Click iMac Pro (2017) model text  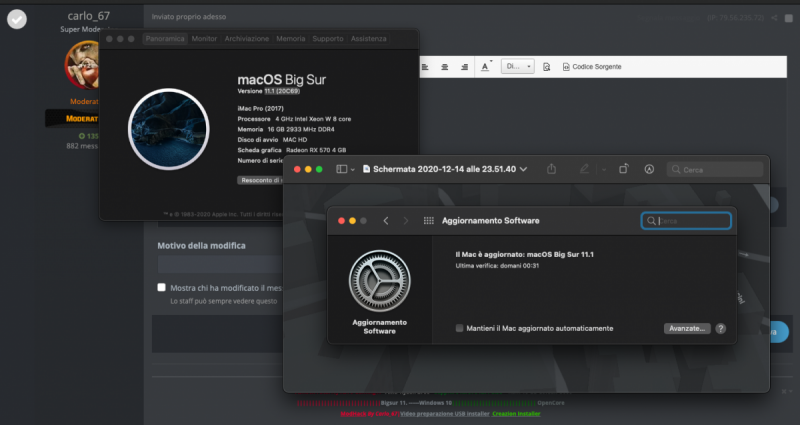point(260,108)
